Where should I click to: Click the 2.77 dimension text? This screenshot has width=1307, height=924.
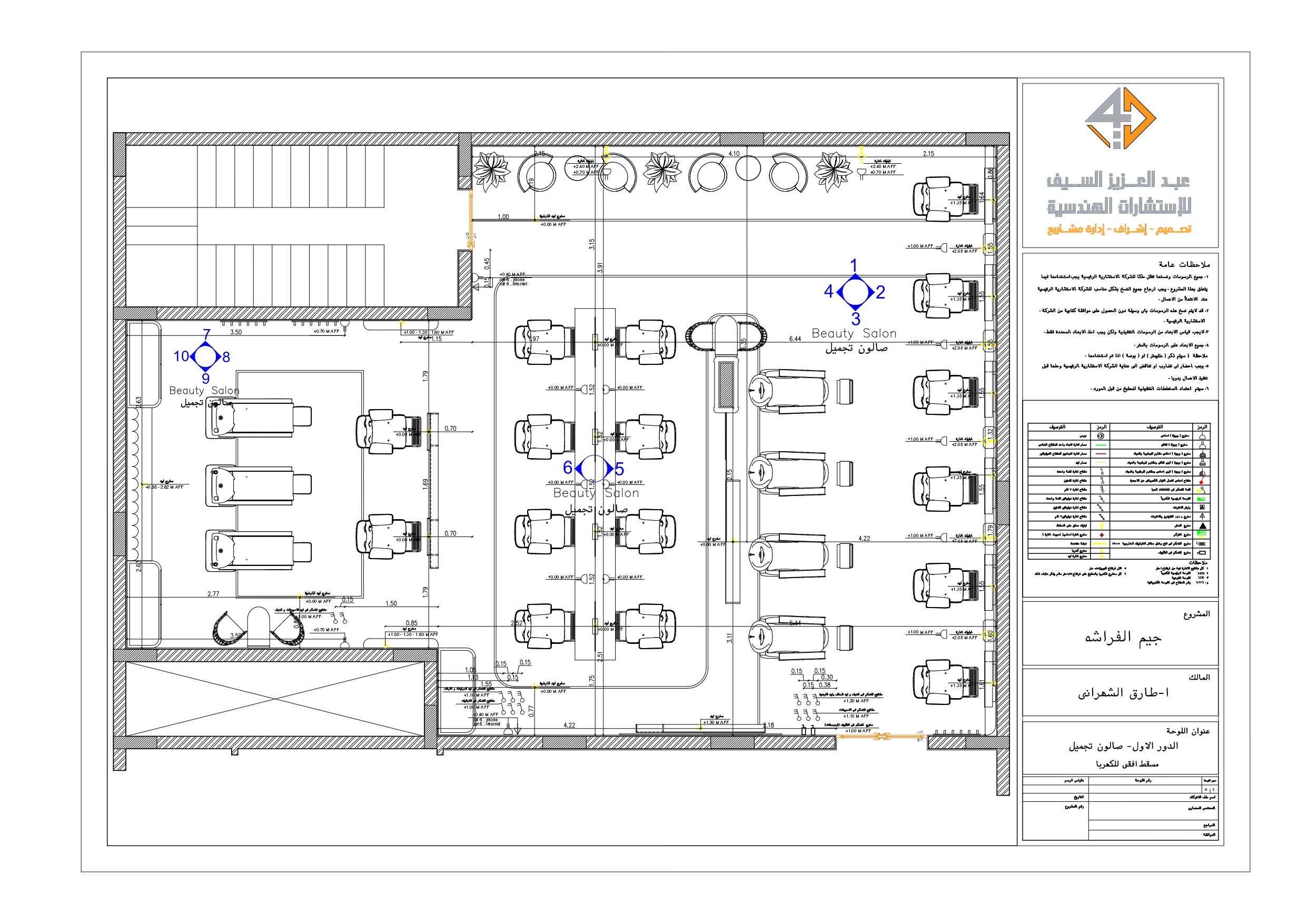[213, 594]
